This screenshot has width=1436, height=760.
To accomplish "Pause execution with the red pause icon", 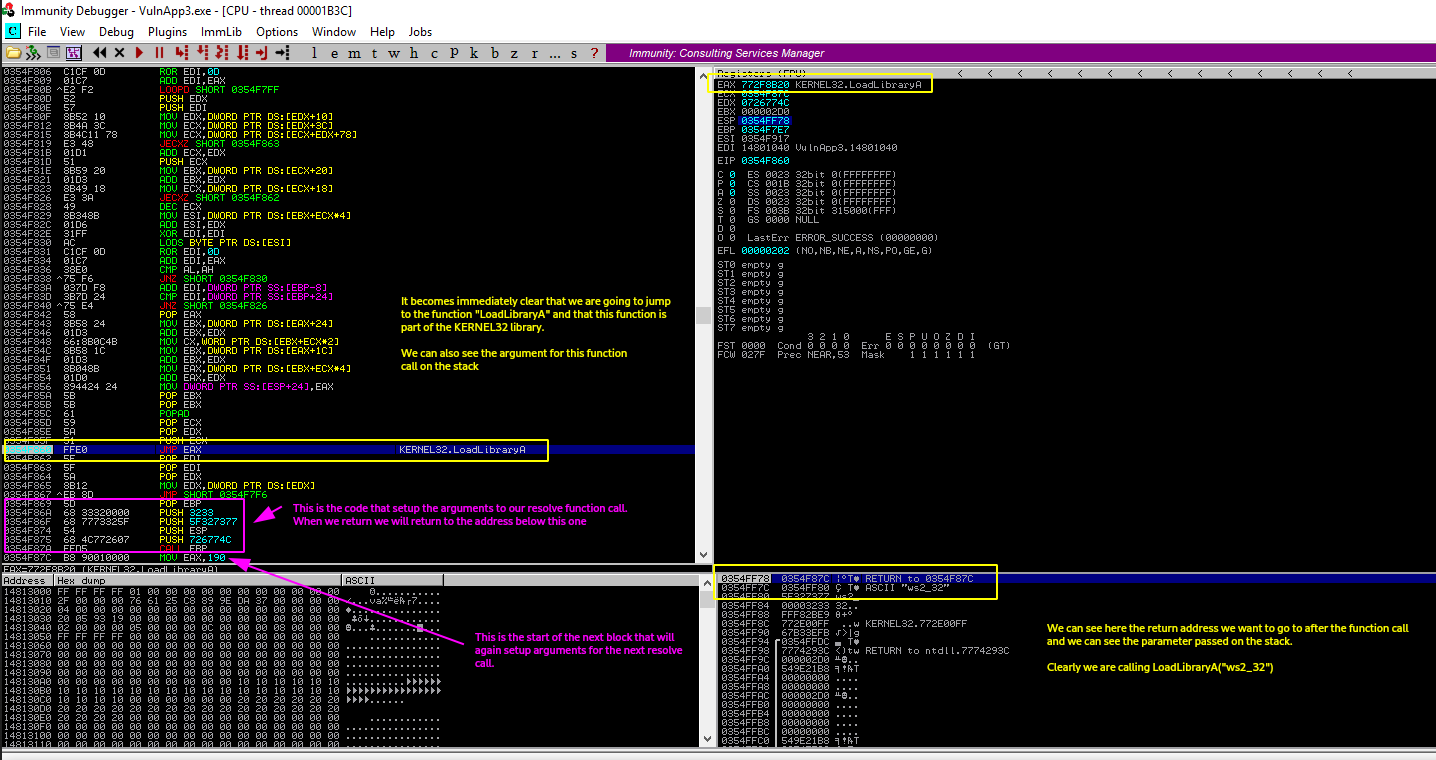I will (159, 52).
